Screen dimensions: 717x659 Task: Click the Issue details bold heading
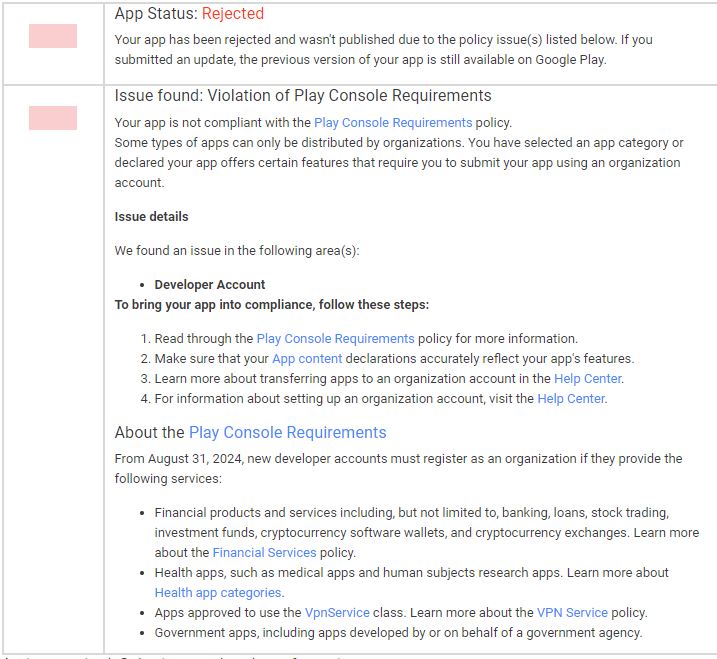tap(151, 217)
